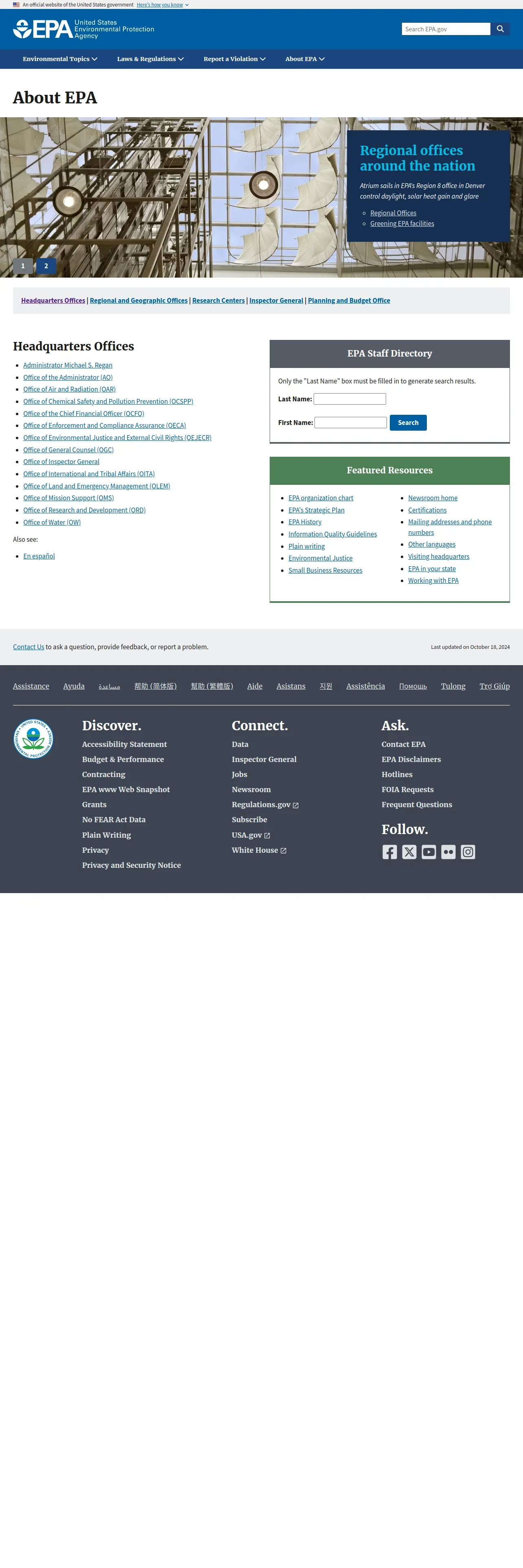Screen dimensions: 523x1568
Task: Open EPA History link
Action: [x=305, y=522]
